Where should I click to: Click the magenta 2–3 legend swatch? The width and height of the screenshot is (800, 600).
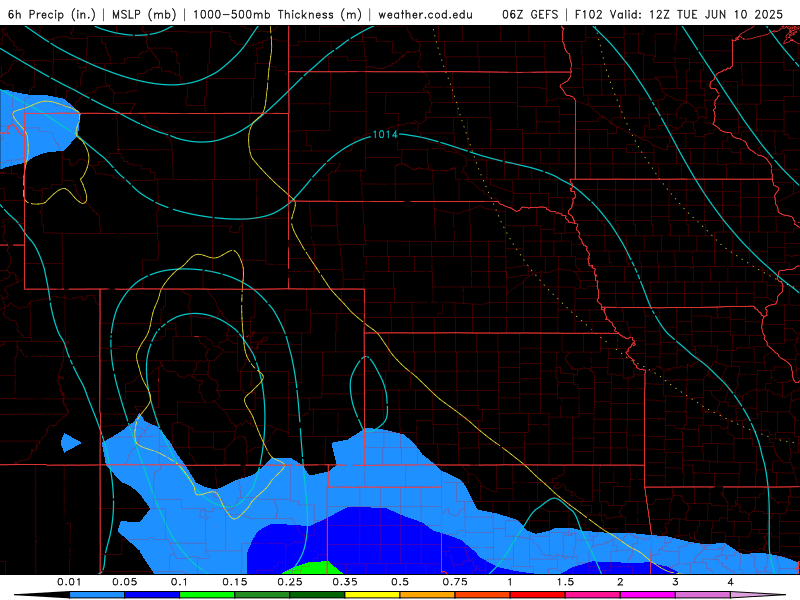point(648,595)
